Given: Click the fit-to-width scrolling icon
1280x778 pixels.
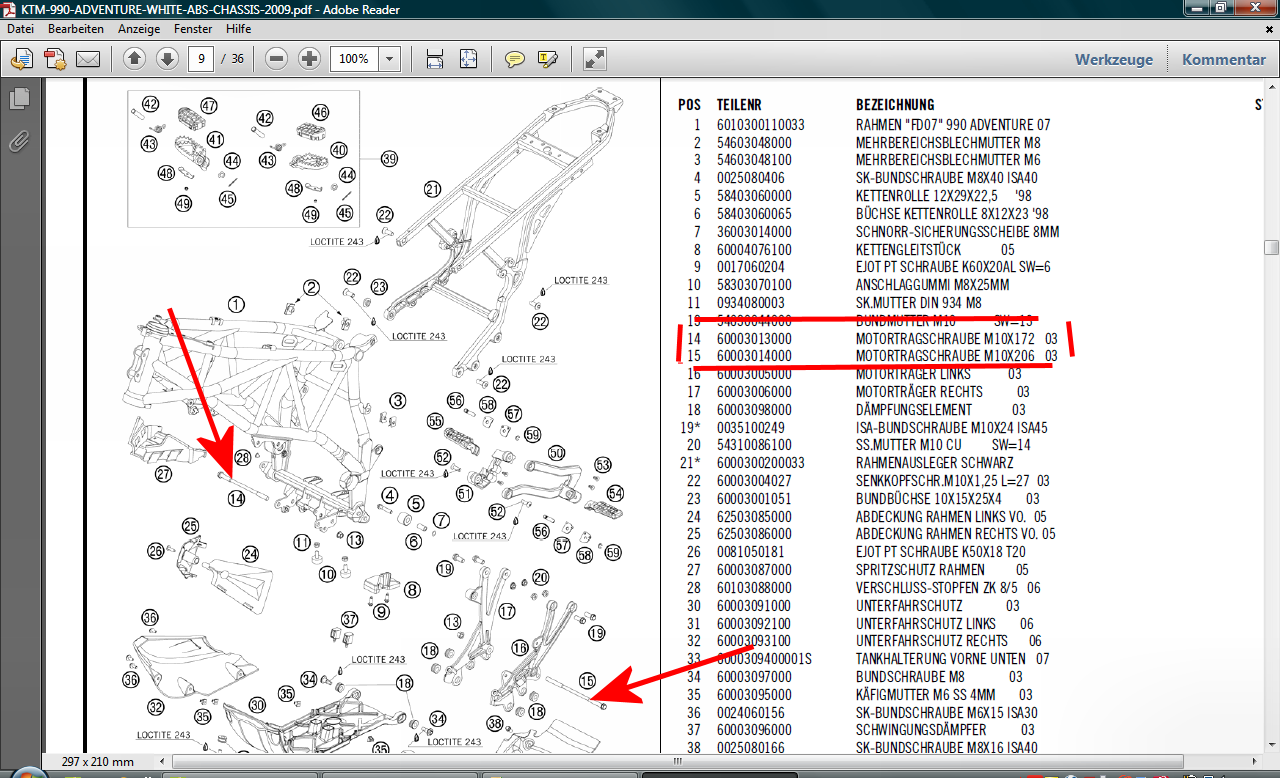Looking at the screenshot, I should [435, 59].
